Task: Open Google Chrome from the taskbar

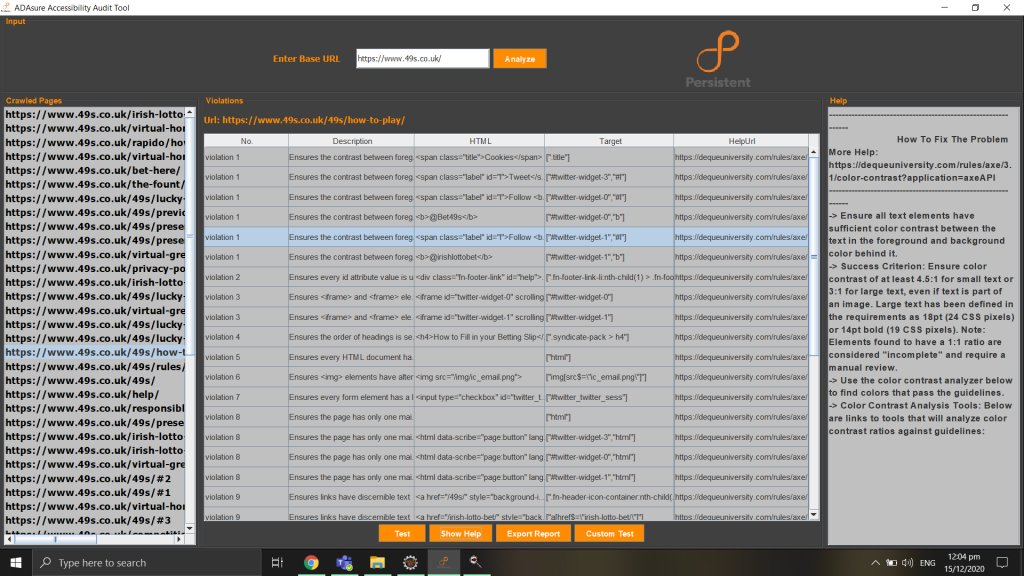Action: pyautogui.click(x=311, y=562)
